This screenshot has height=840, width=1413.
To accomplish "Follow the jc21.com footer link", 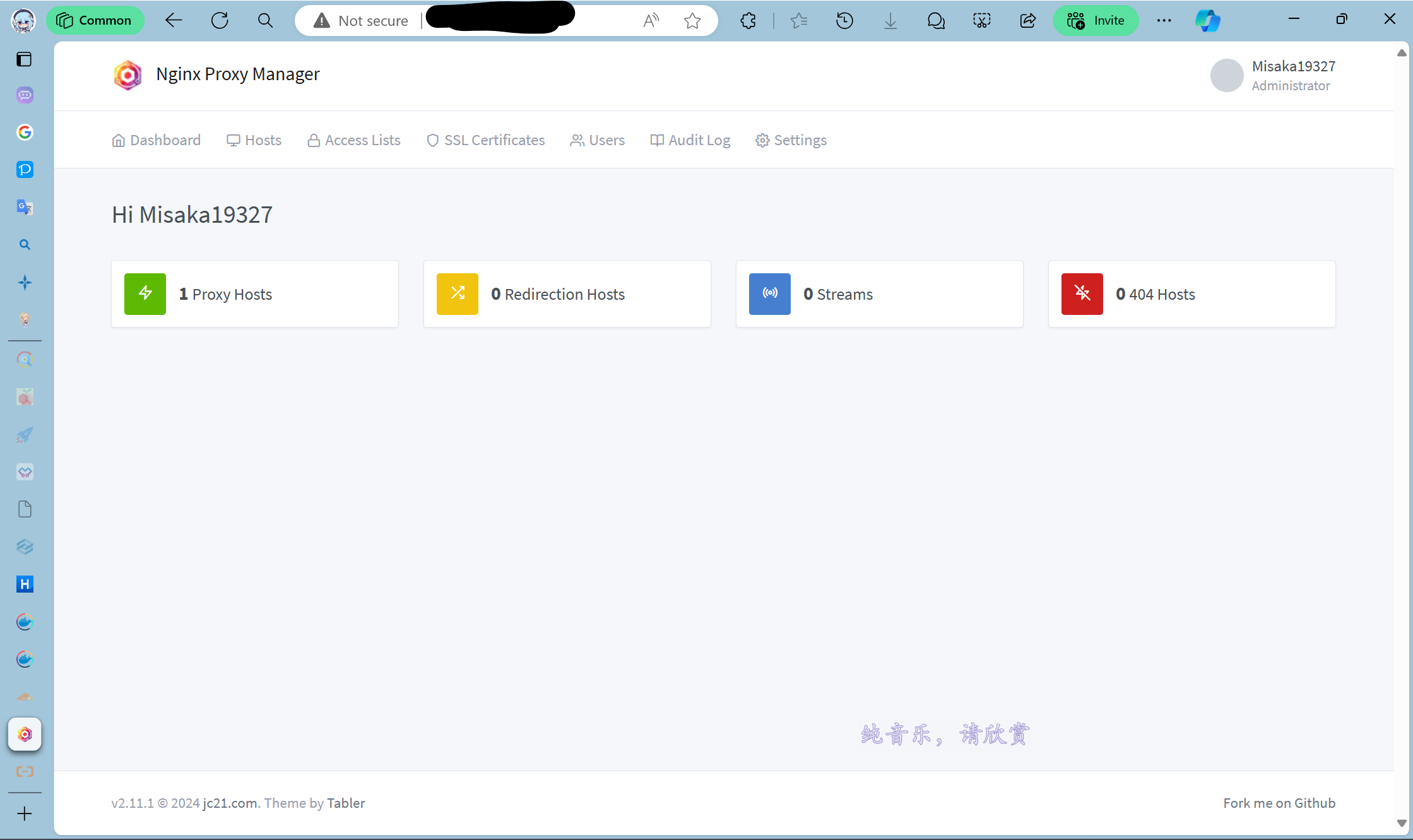I will (x=230, y=803).
